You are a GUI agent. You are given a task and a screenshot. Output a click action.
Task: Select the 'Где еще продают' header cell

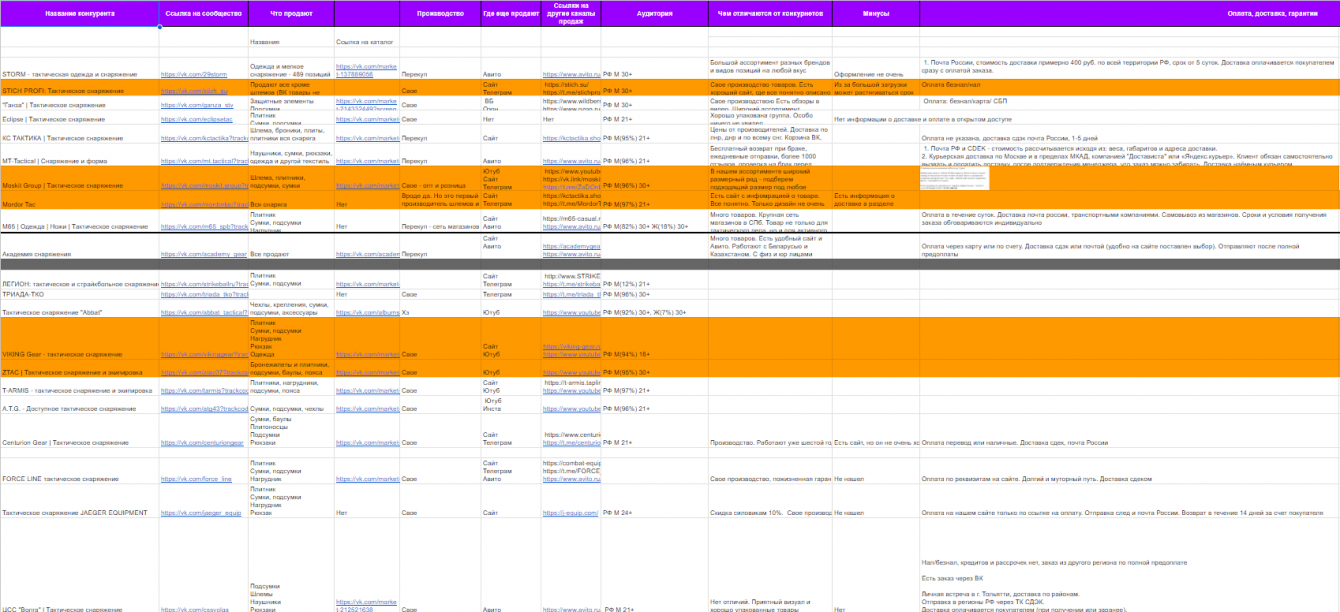pyautogui.click(x=511, y=14)
